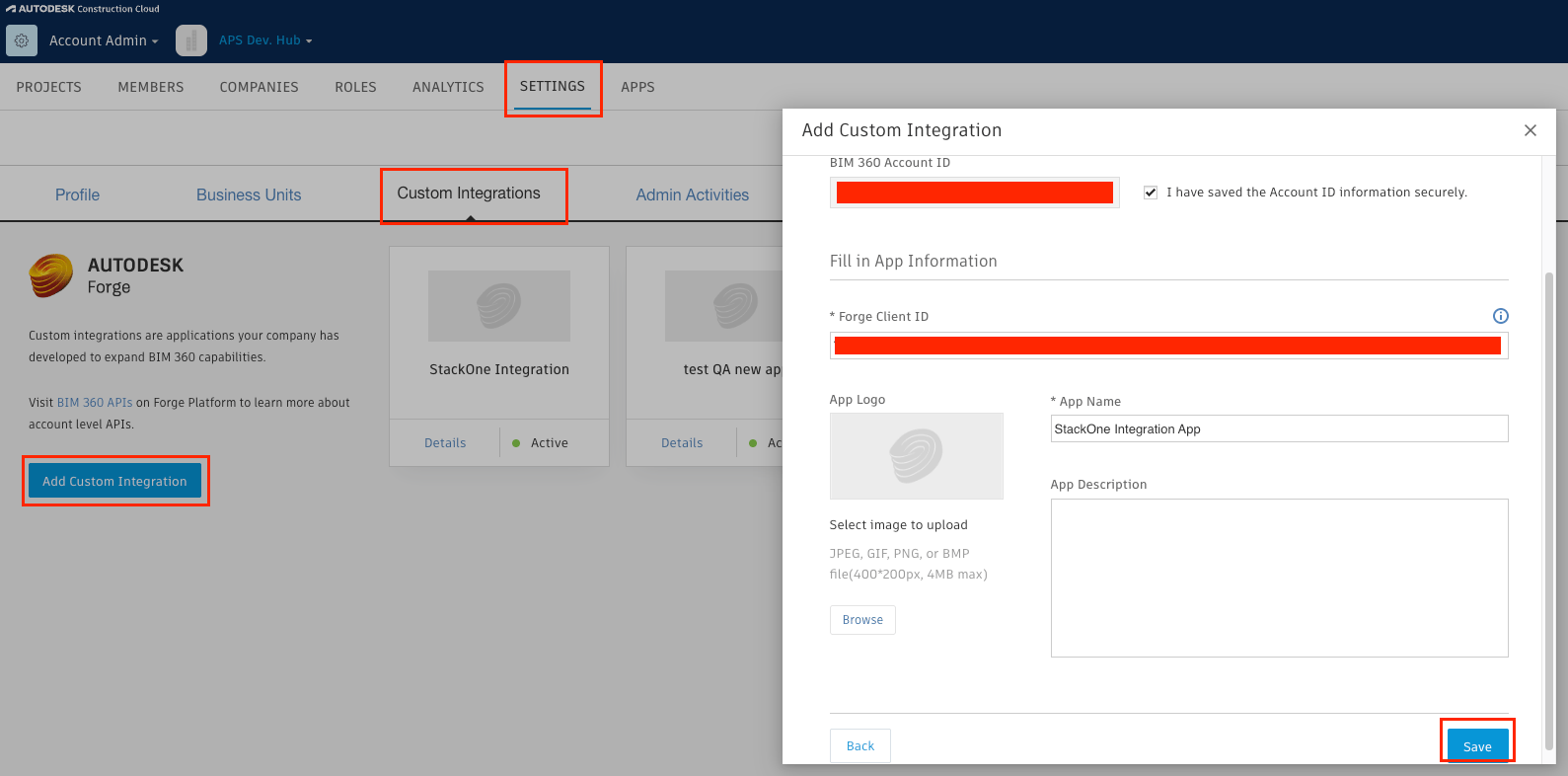
Task: Close the Add Custom Integration dialog
Action: (1531, 130)
